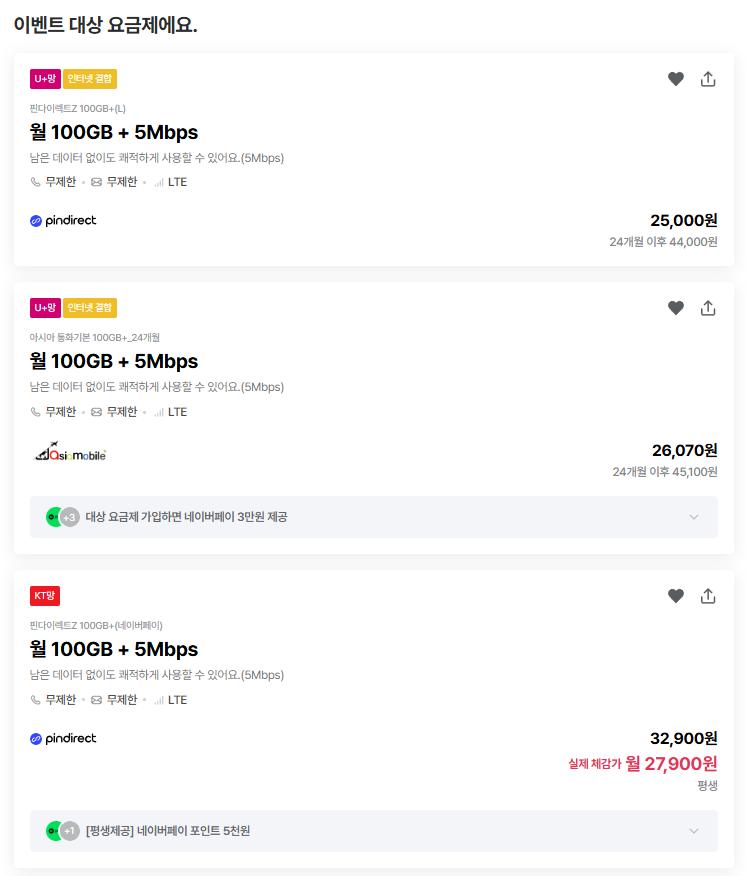Like the first pindirect U+ plan (heart)
The image size is (746, 876).
(x=676, y=79)
